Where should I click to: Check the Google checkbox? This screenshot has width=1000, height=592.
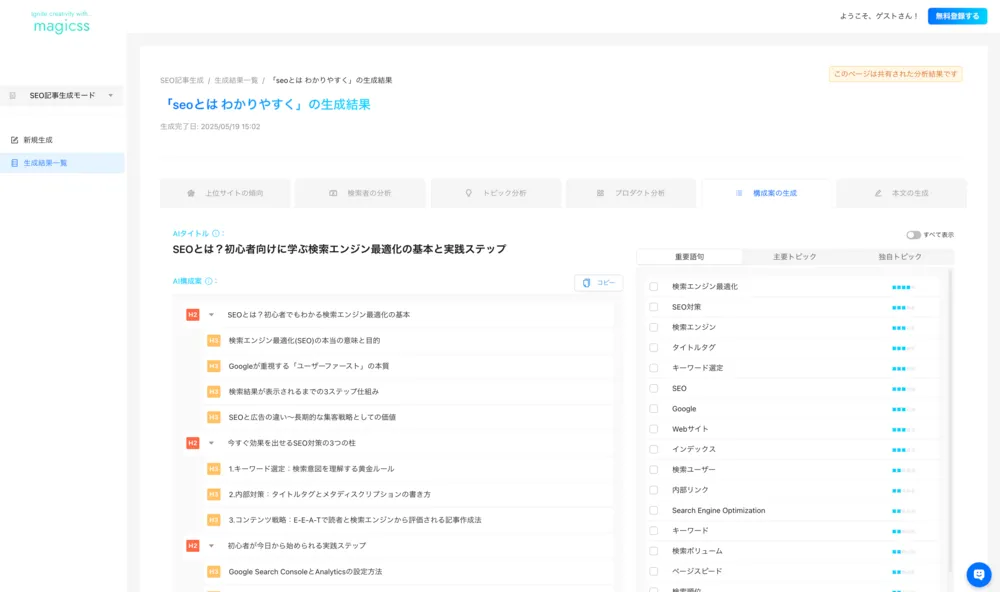pyautogui.click(x=654, y=409)
